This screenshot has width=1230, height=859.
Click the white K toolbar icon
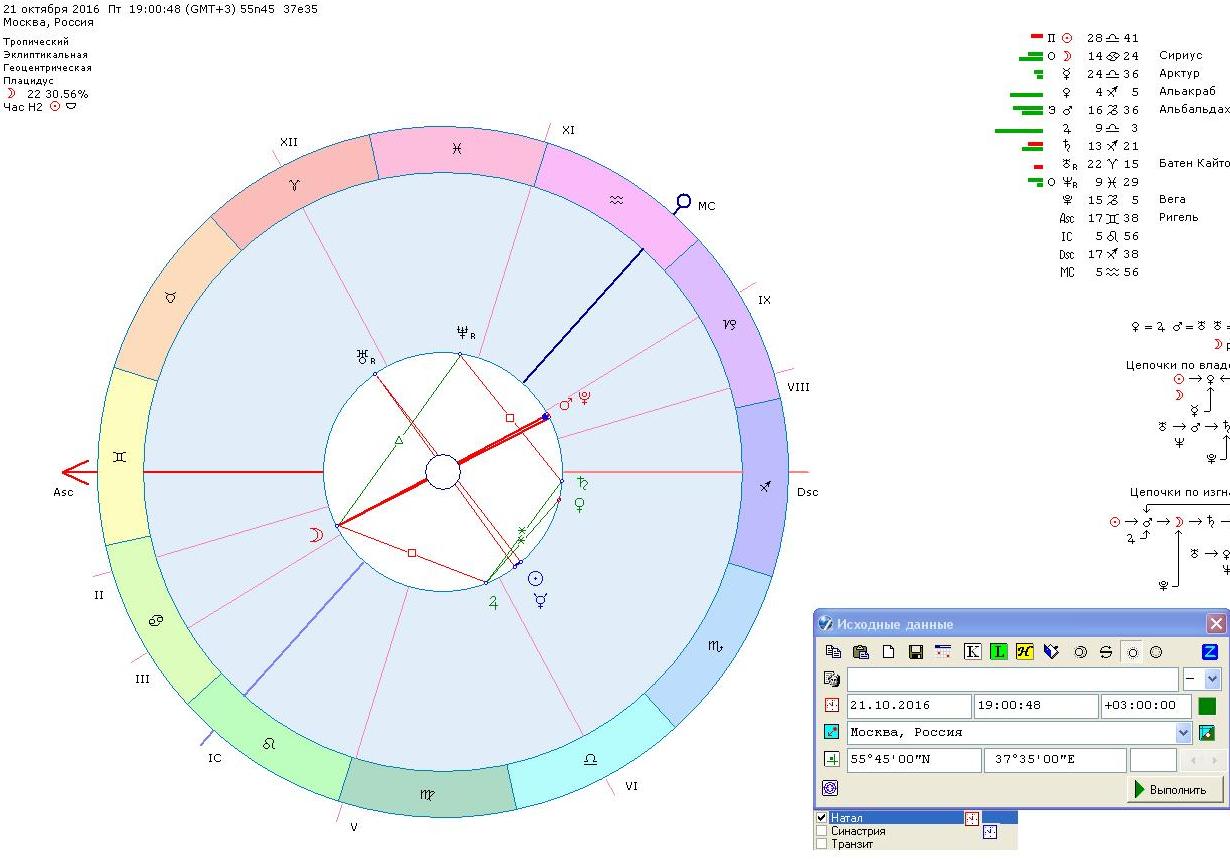(x=972, y=652)
